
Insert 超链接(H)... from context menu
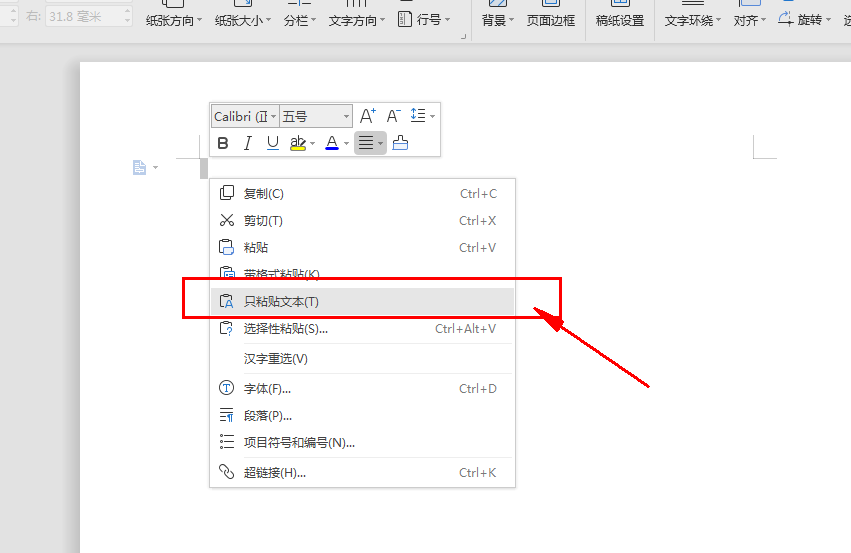pyautogui.click(x=362, y=473)
